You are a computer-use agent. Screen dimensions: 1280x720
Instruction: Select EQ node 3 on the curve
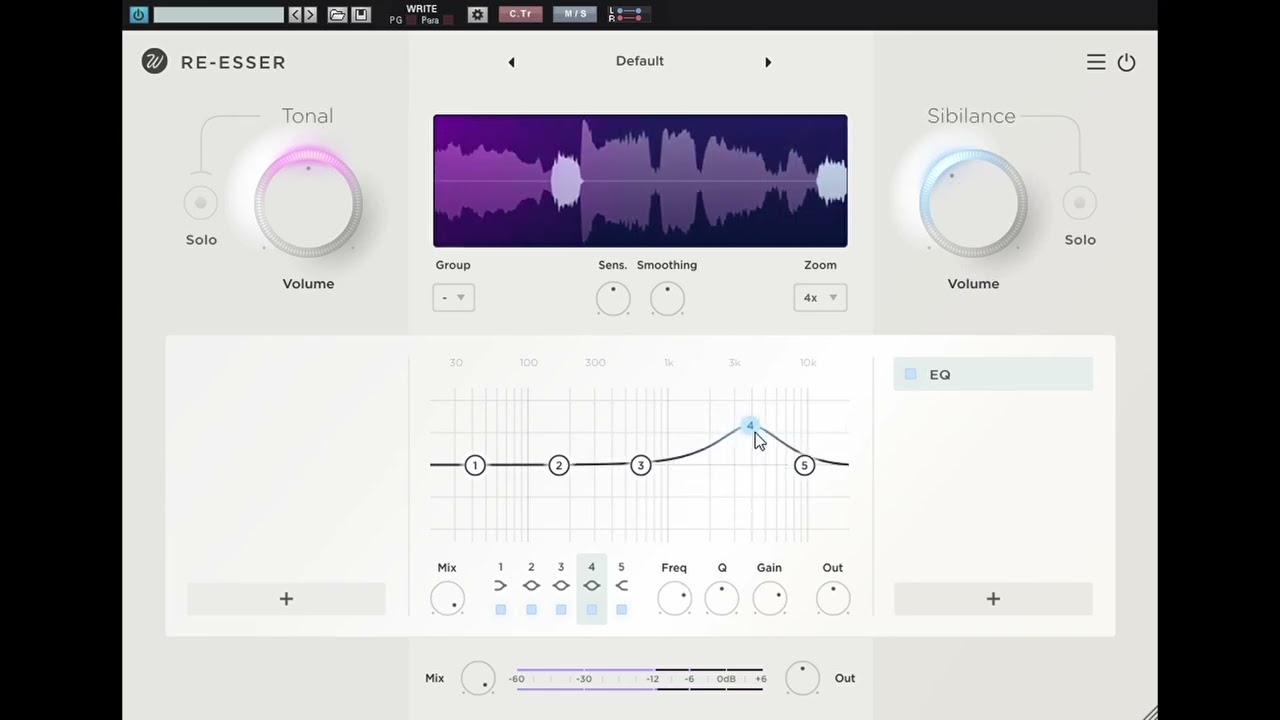click(x=641, y=465)
